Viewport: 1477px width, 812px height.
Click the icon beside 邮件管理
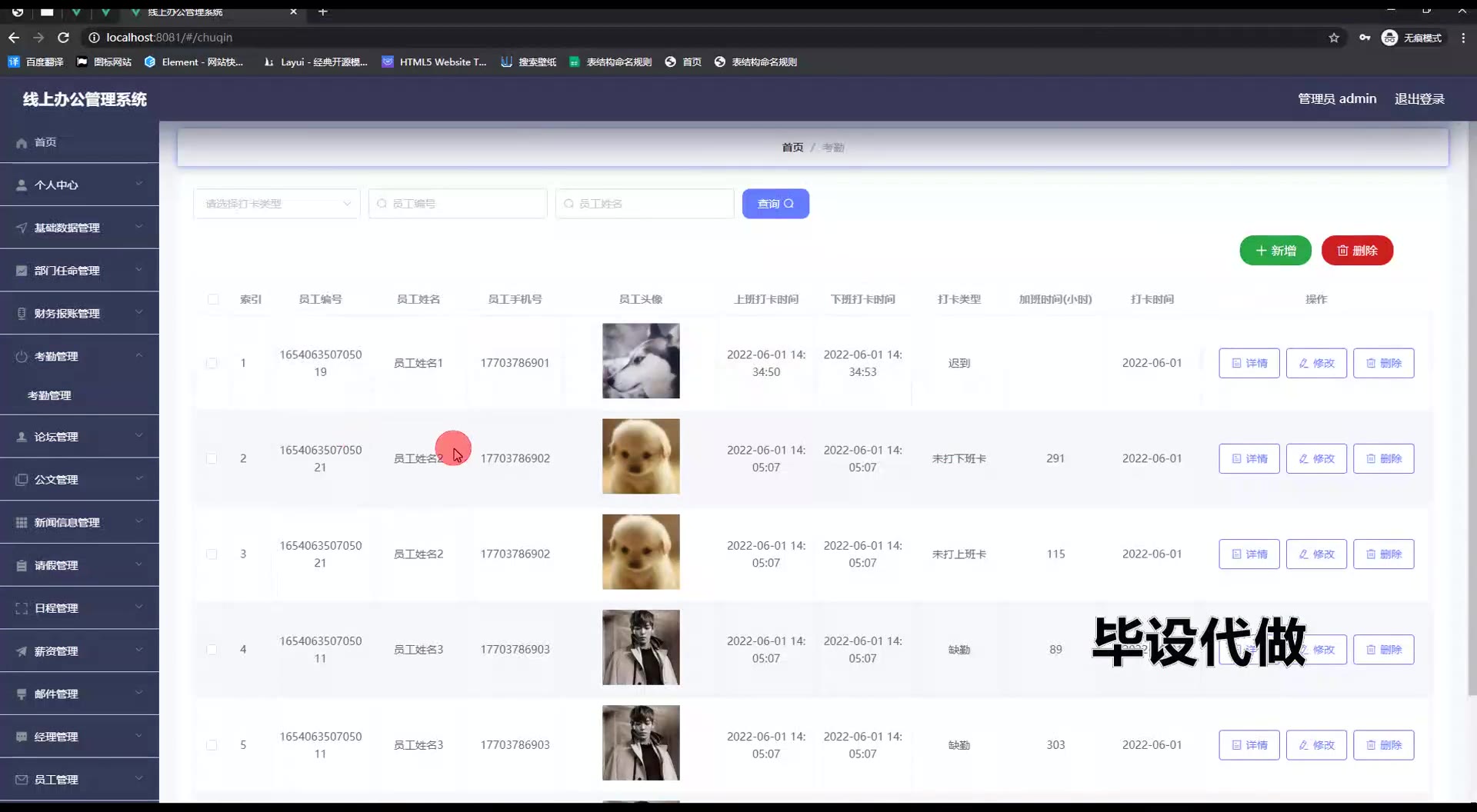tap(22, 694)
